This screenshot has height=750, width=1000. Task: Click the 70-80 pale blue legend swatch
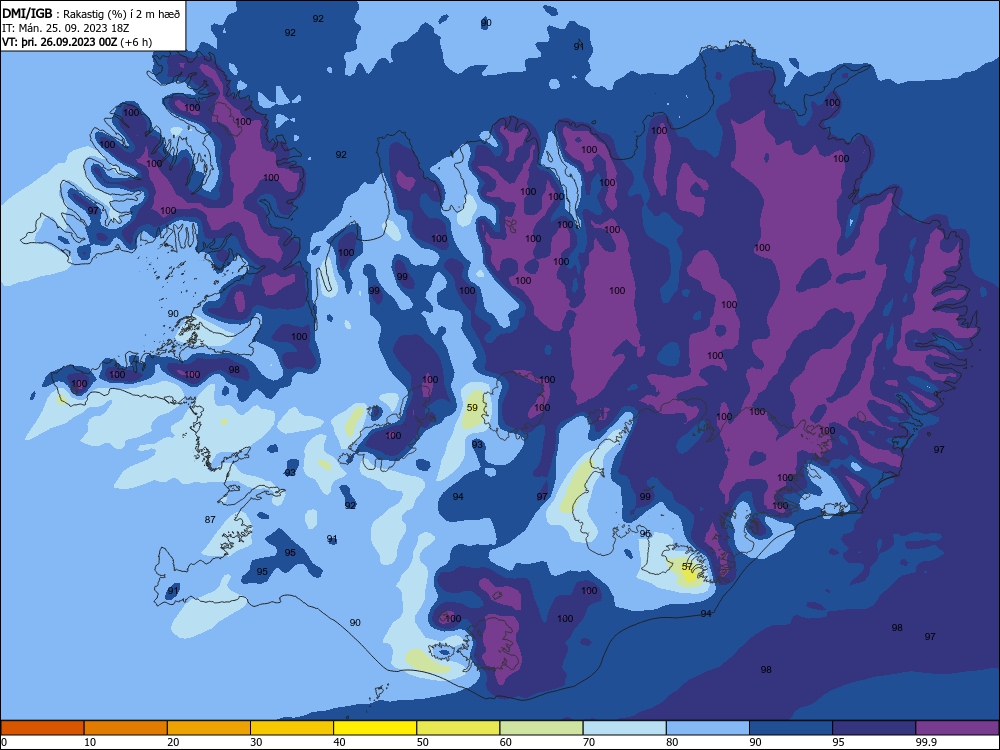624,728
